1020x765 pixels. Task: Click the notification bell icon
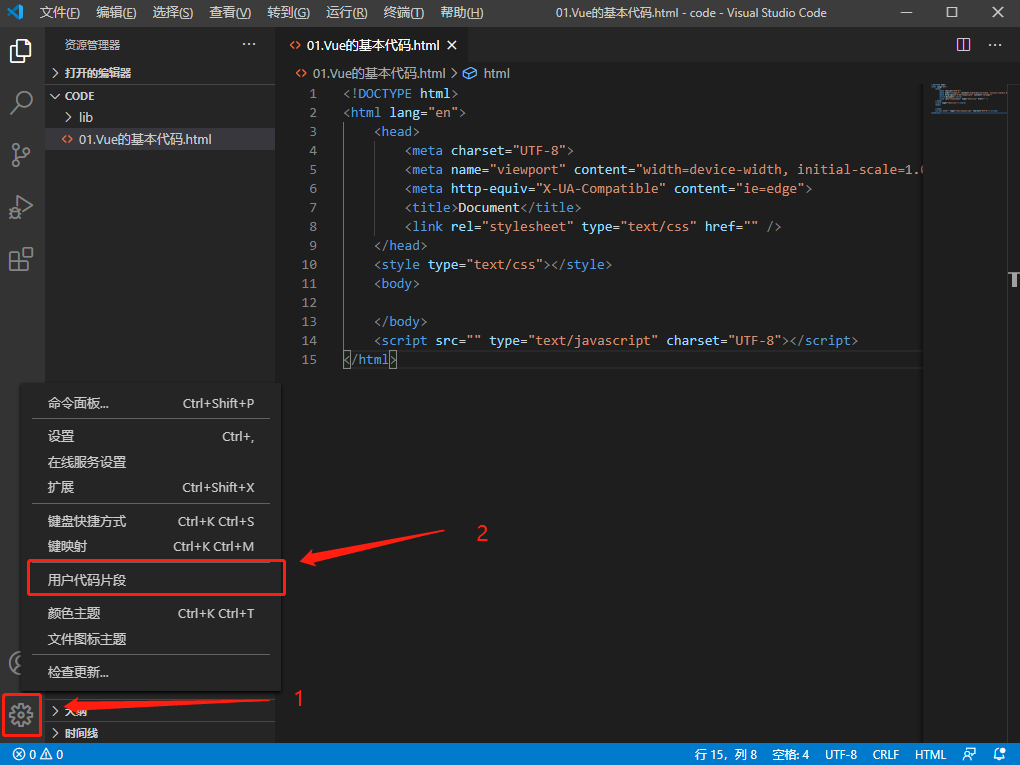click(x=1000, y=755)
